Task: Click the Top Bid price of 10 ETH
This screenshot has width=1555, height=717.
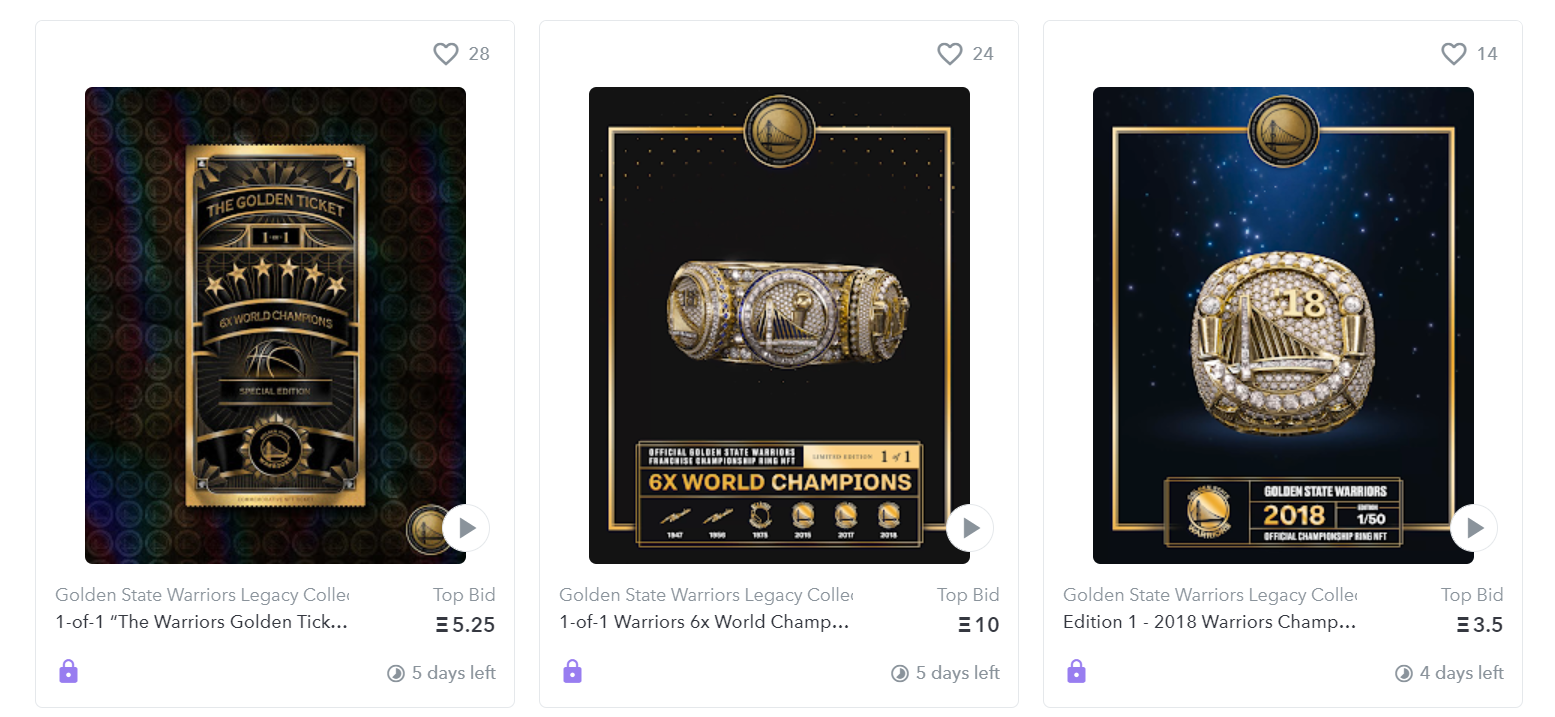Action: click(979, 626)
